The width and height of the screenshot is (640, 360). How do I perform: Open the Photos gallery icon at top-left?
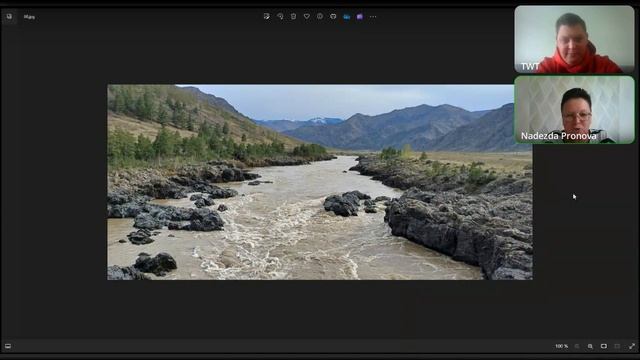(x=9, y=17)
